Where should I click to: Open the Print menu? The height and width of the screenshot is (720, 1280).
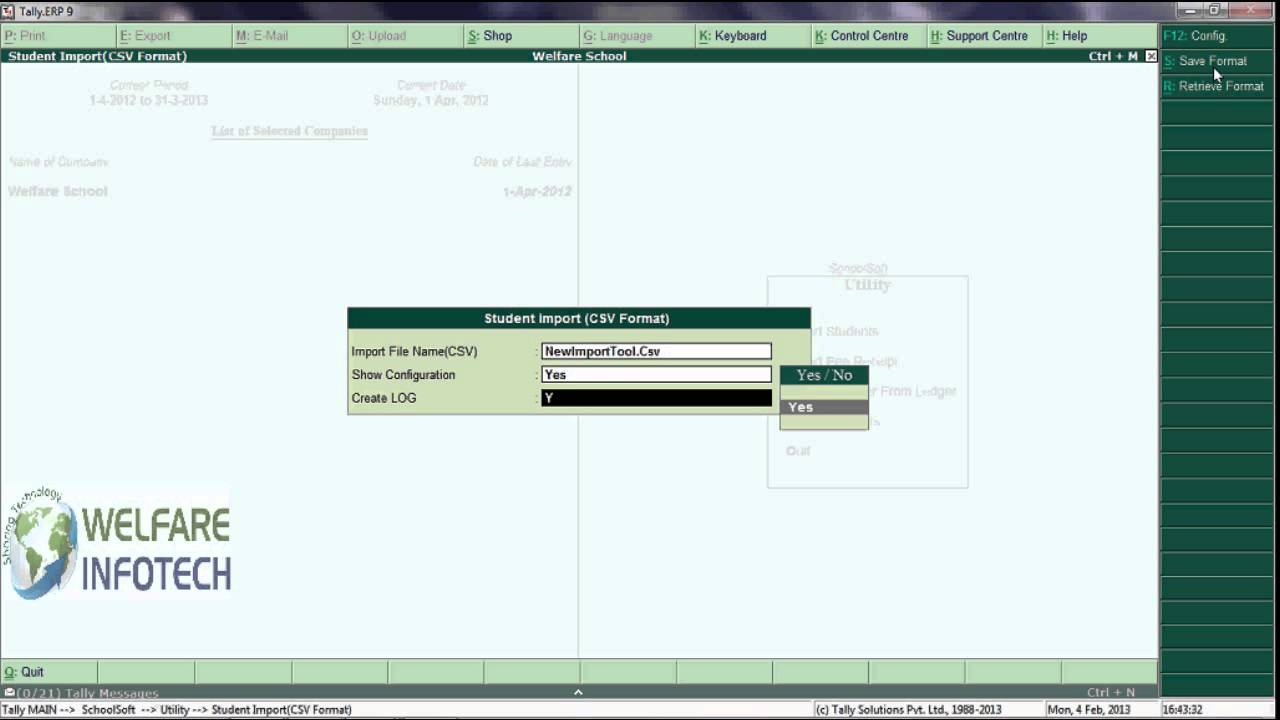(57, 36)
